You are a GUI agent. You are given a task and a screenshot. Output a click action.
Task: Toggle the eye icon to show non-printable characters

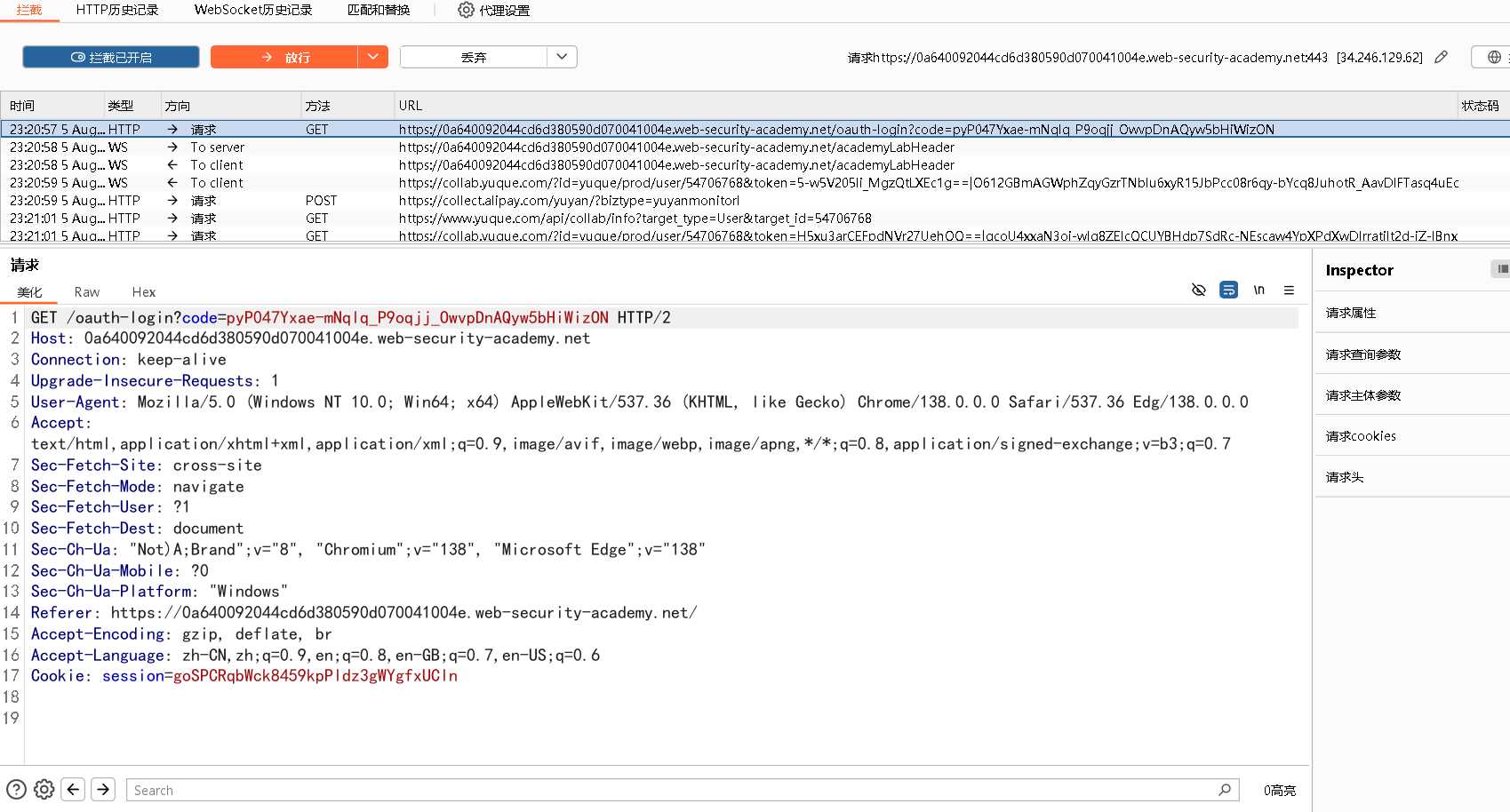tap(1198, 290)
